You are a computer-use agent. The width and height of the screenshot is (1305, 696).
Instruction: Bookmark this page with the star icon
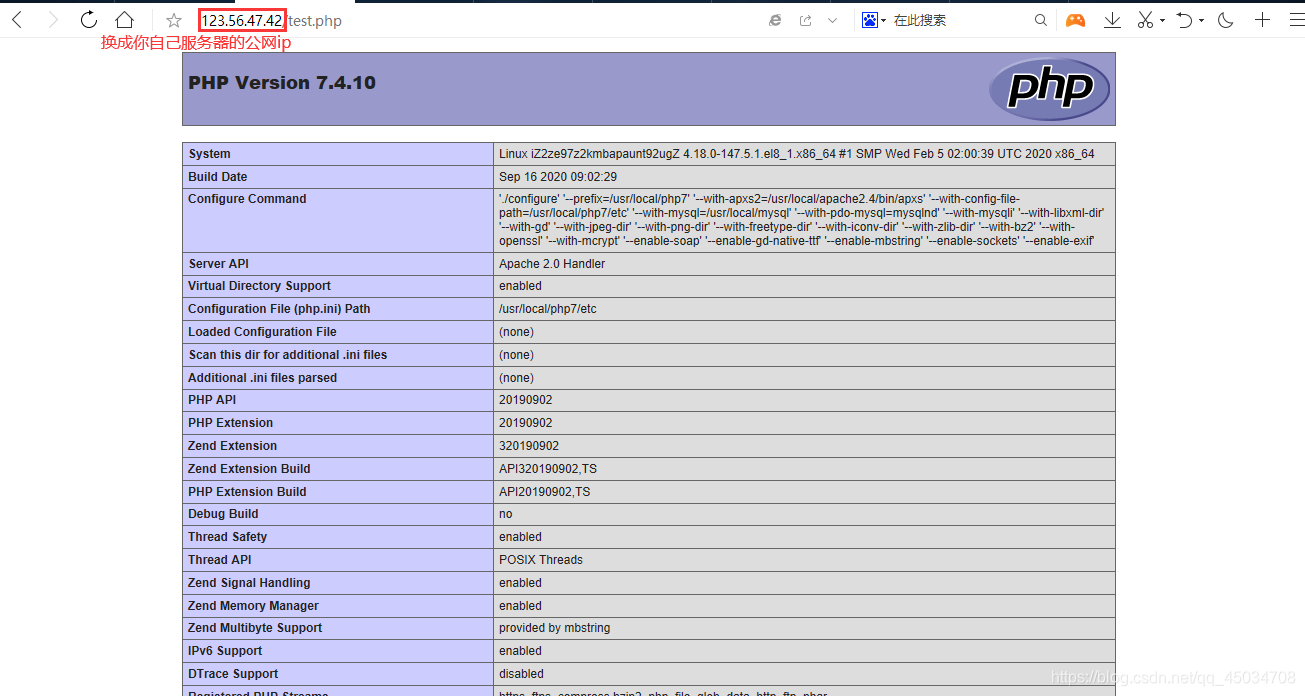click(174, 20)
